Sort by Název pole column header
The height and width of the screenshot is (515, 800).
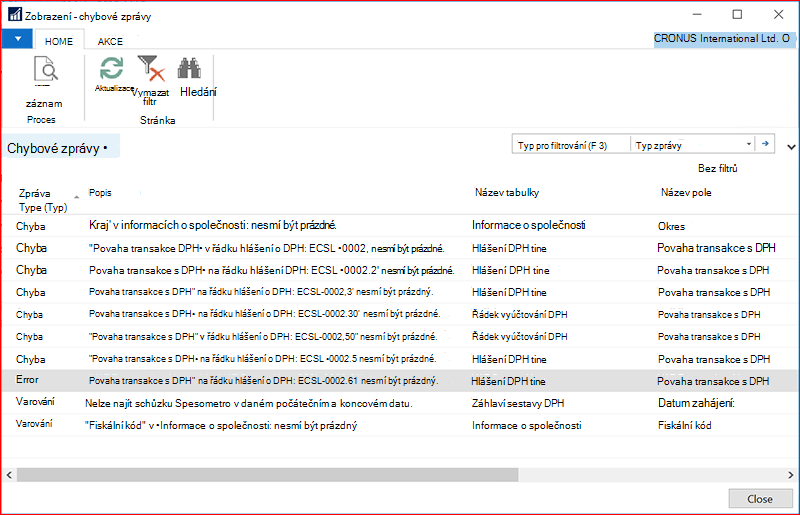[x=686, y=192]
